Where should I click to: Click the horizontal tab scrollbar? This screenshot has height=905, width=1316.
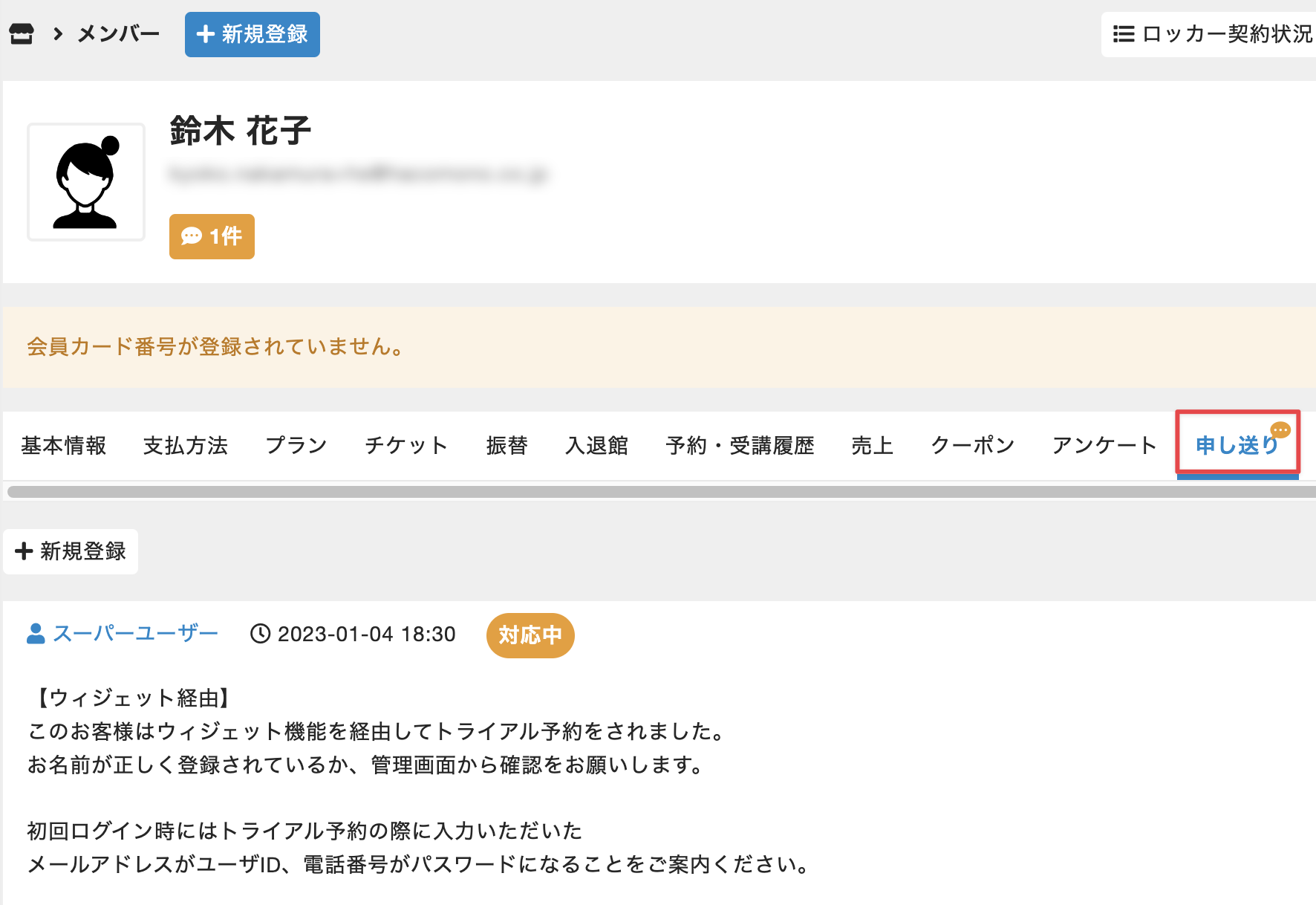tap(661, 492)
